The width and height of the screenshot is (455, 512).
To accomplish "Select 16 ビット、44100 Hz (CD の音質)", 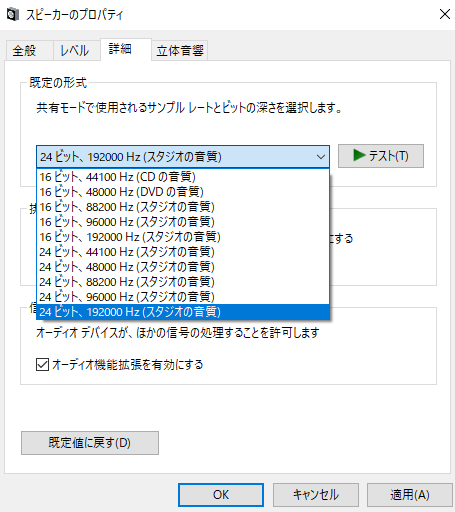I will click(x=183, y=177).
